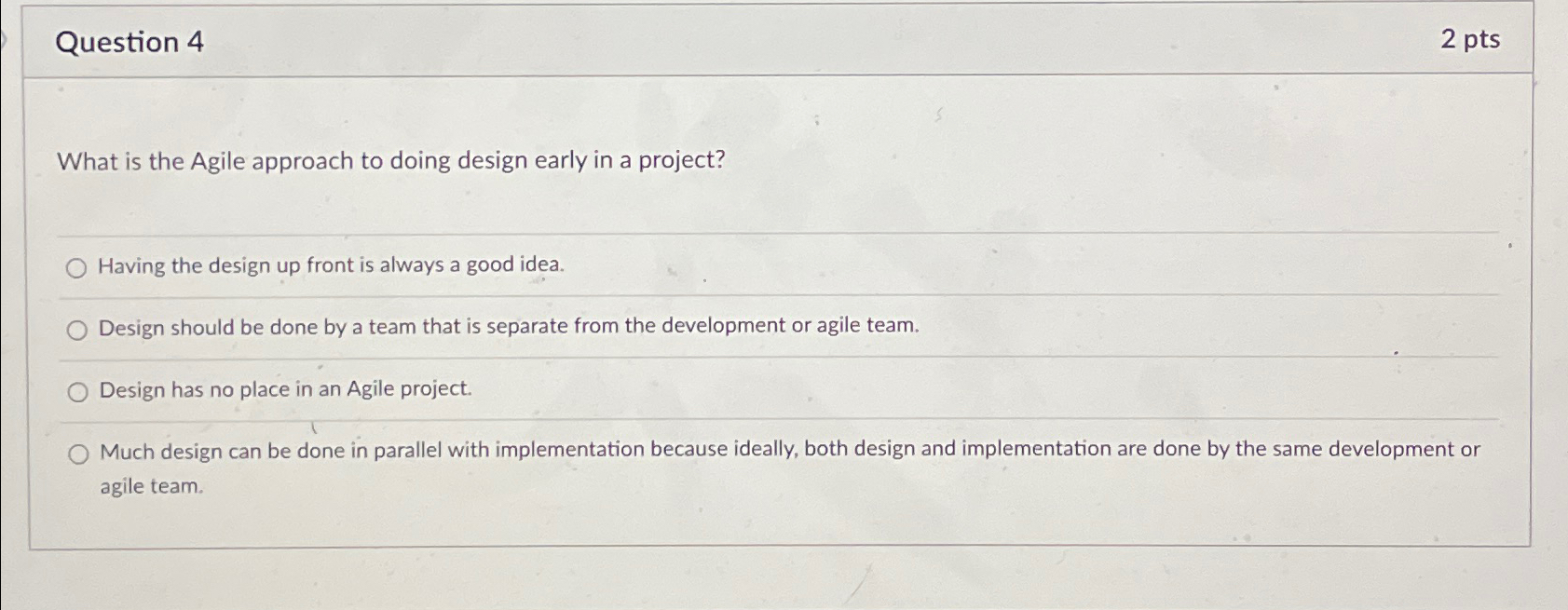Click the third answer row
Screen dimensions: 1568x610
[x=285, y=390]
